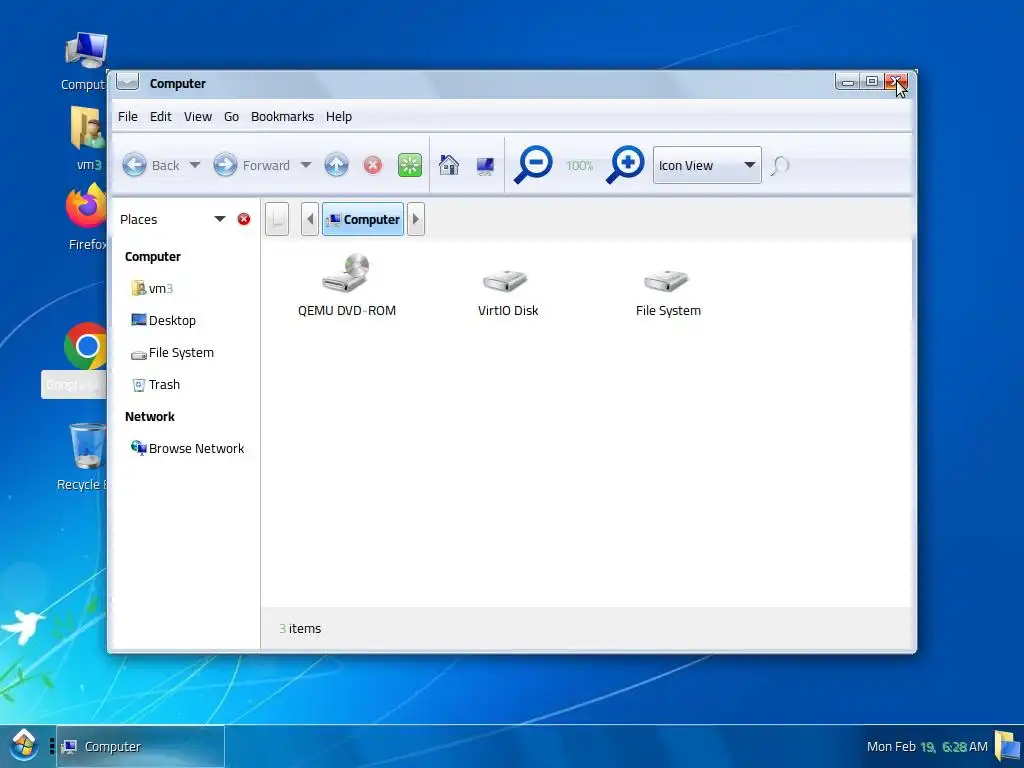The image size is (1024, 768).
Task: Click the Computer icon in the toolbar
Action: click(485, 166)
